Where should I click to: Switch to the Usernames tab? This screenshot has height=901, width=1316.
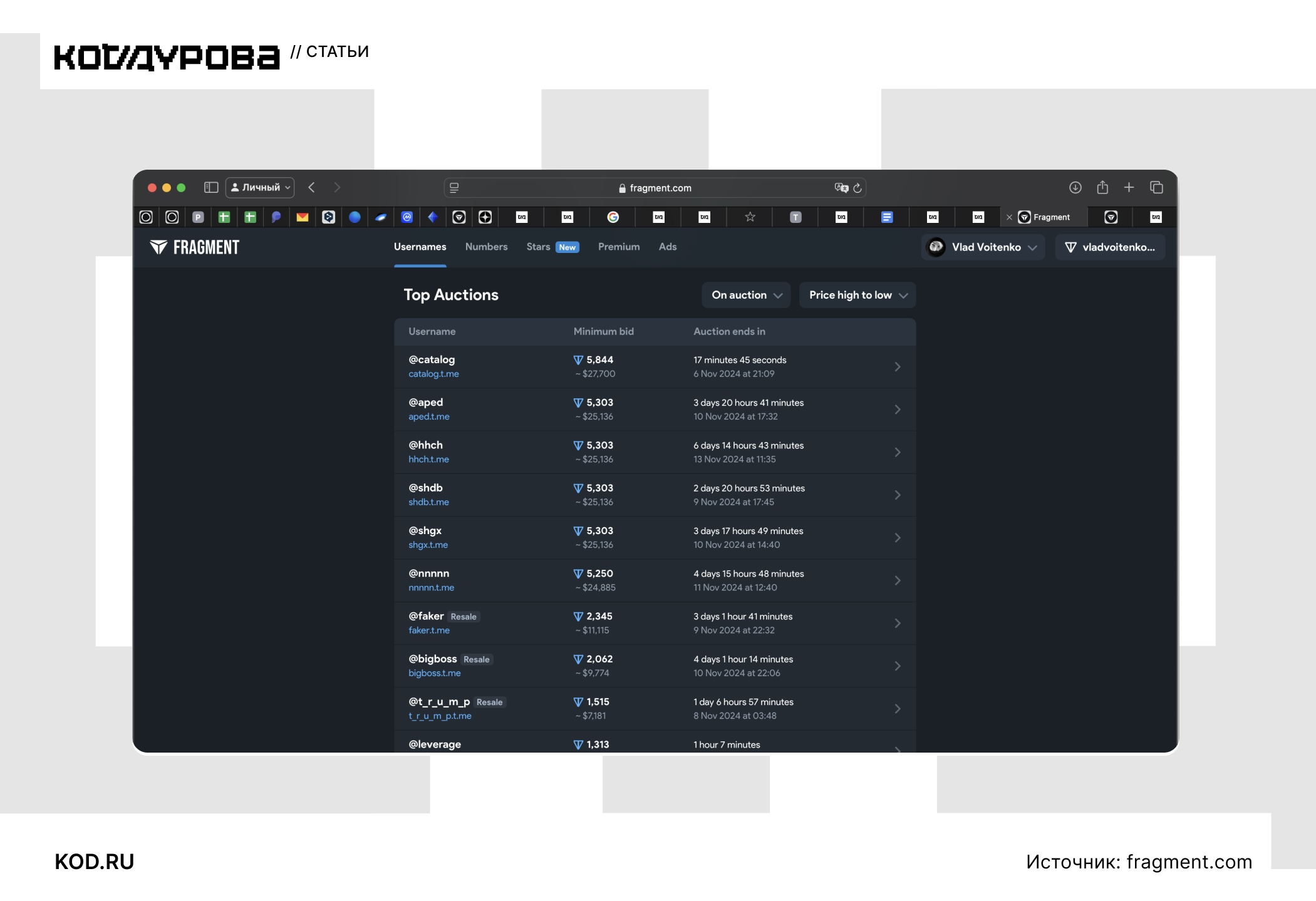coord(420,247)
